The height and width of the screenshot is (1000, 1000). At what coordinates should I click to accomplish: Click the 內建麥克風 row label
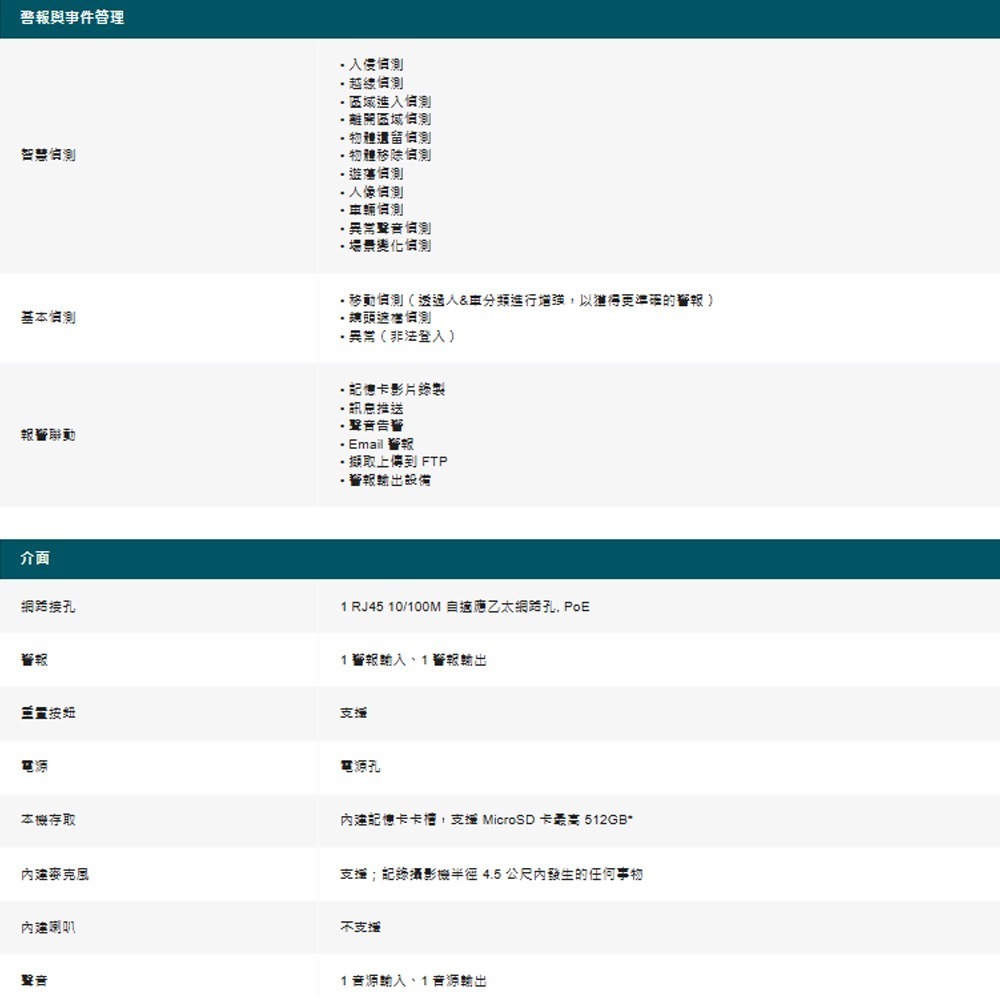[55, 874]
